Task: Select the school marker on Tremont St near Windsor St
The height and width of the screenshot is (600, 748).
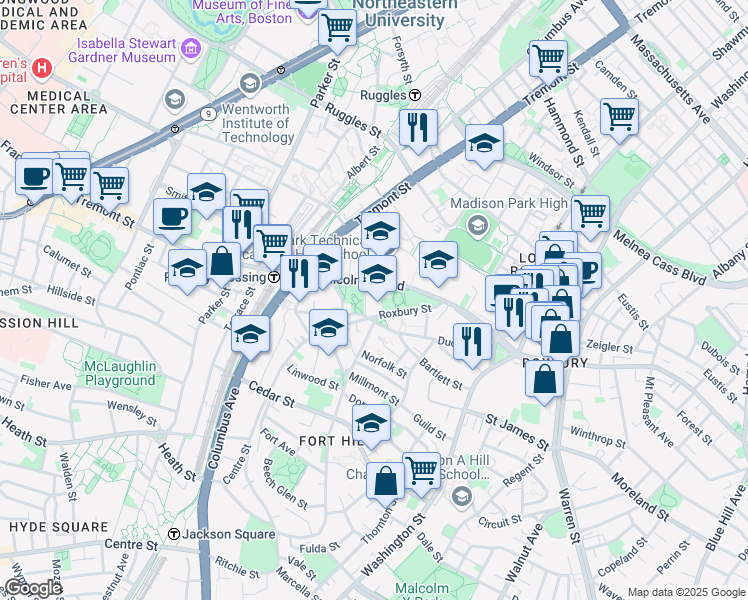Action: click(484, 143)
